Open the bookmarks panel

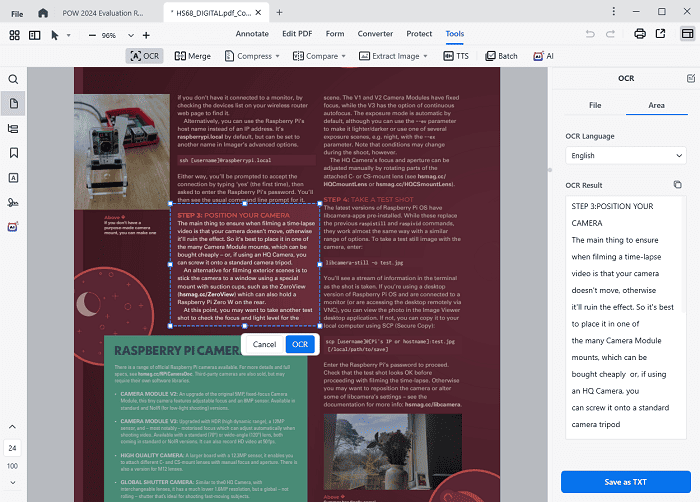click(x=14, y=153)
